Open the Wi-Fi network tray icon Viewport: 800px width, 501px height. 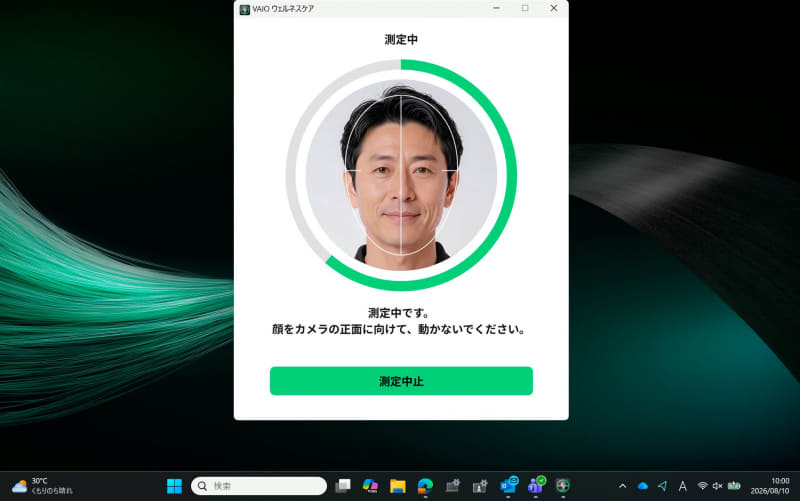click(x=703, y=486)
